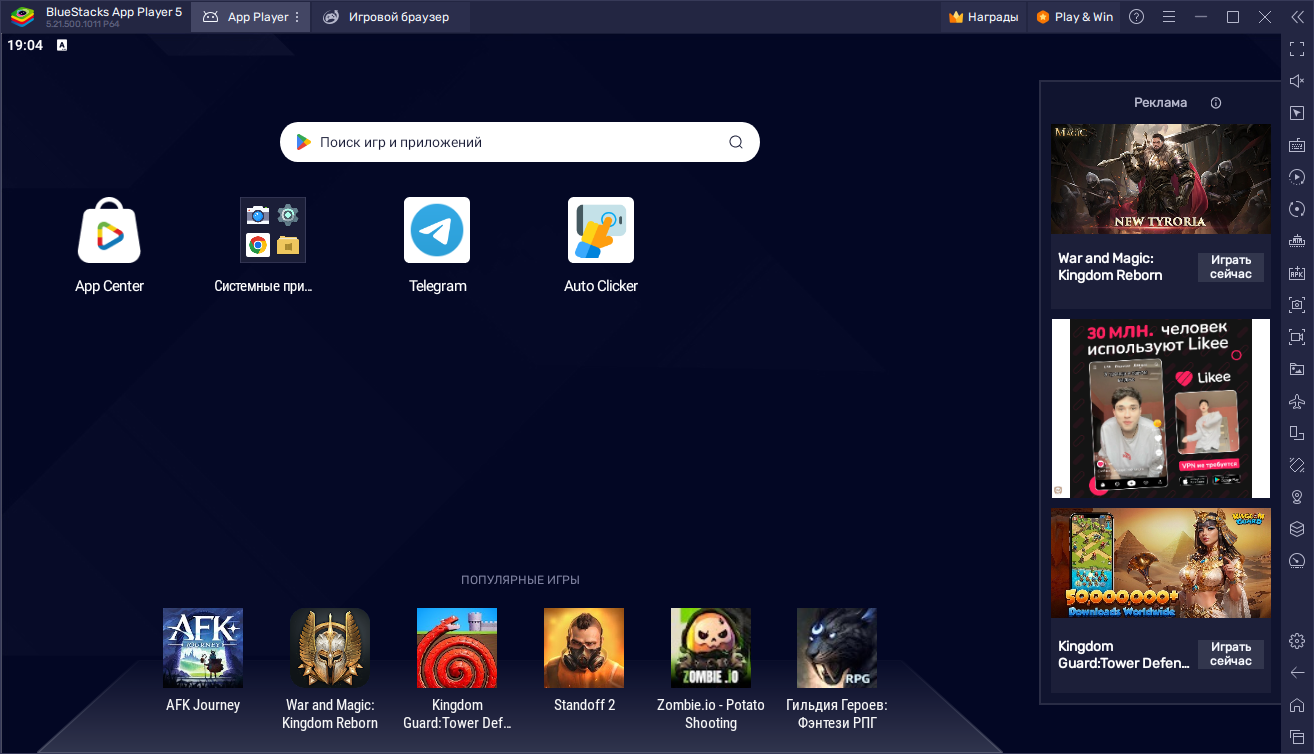Open Гильдия Героев: Фэнтези РПГ game
1314x754 pixels.
pos(837,648)
